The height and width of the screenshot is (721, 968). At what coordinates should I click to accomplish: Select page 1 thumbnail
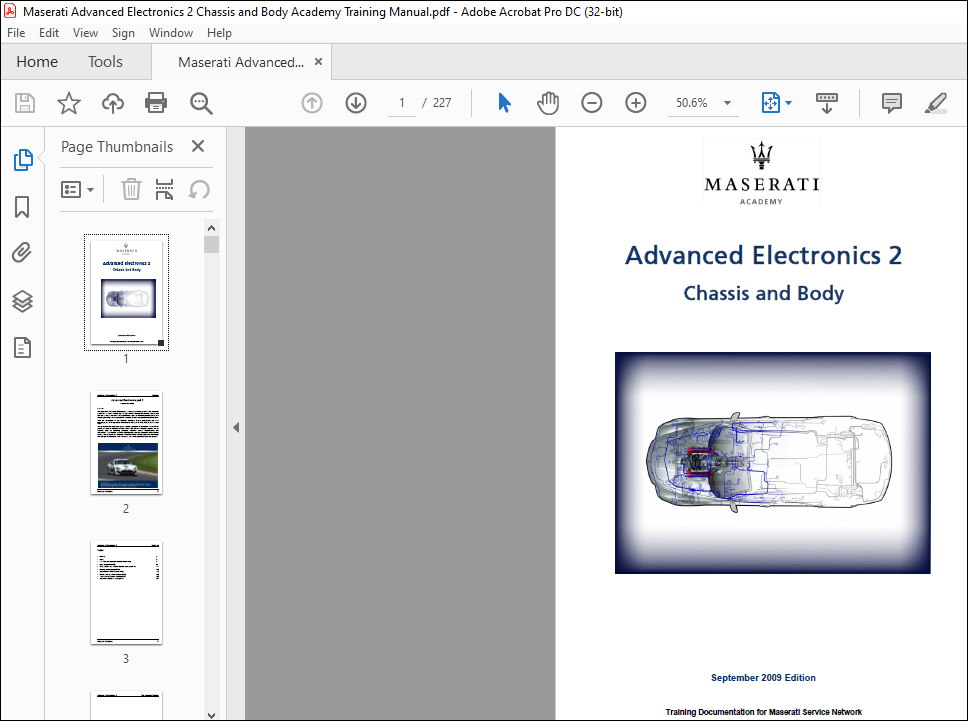point(127,293)
